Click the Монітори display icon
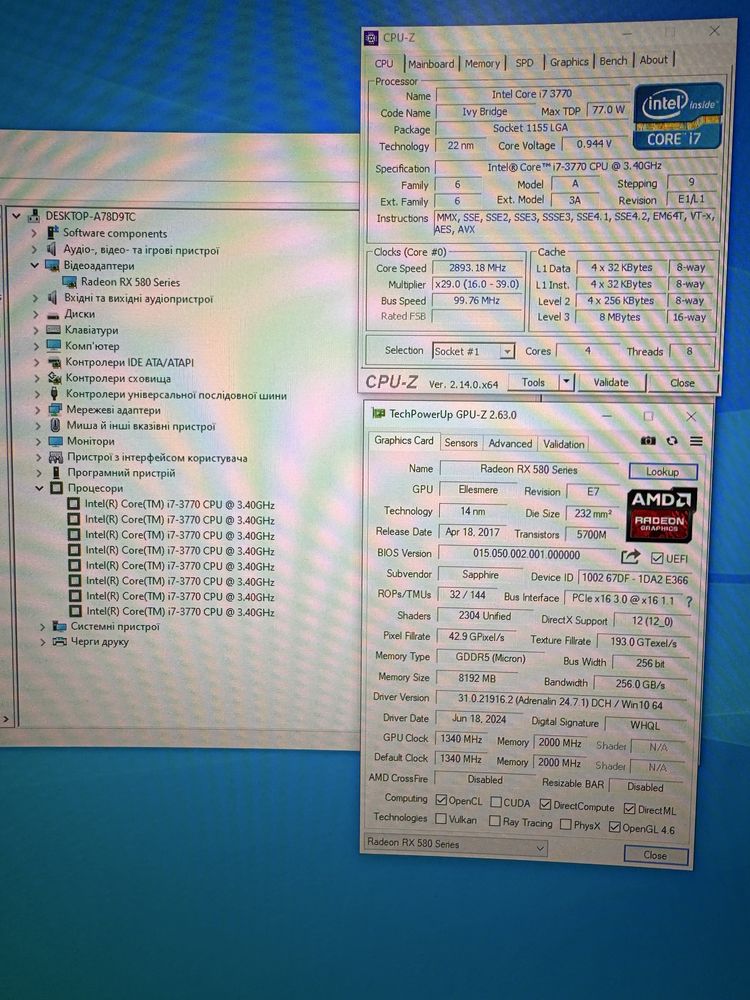The height and width of the screenshot is (1000, 750). click(x=55, y=441)
